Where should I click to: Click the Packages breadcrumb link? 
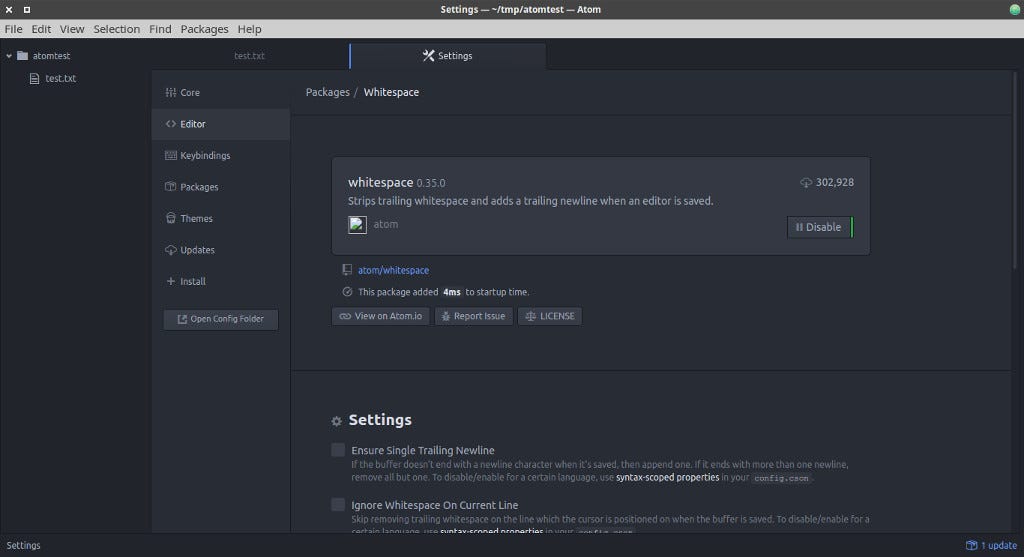pos(327,93)
